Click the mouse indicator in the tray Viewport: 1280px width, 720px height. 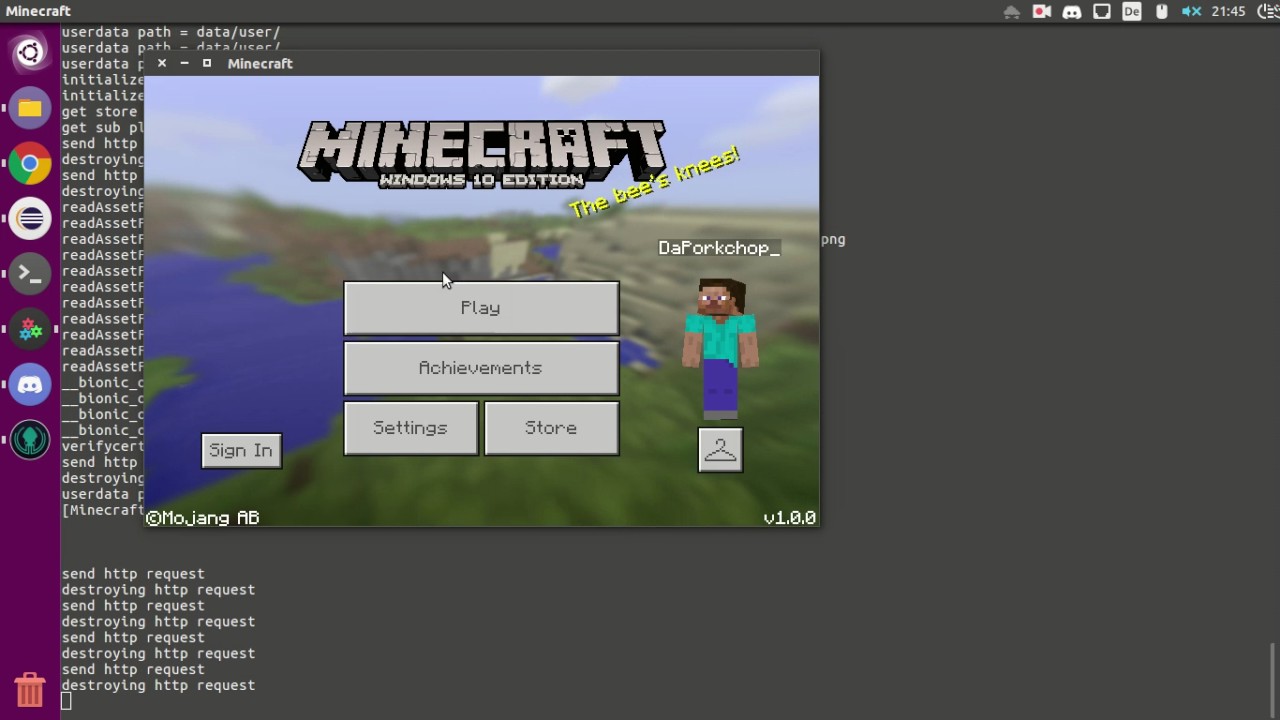coord(1162,12)
